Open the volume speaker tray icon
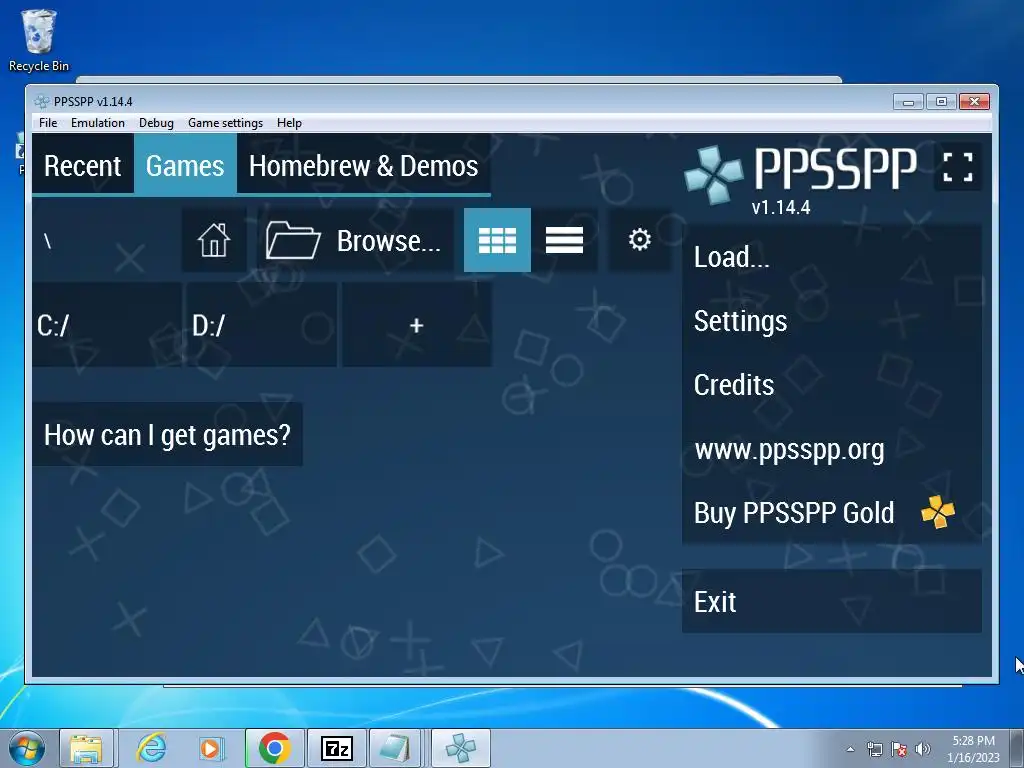 (923, 749)
